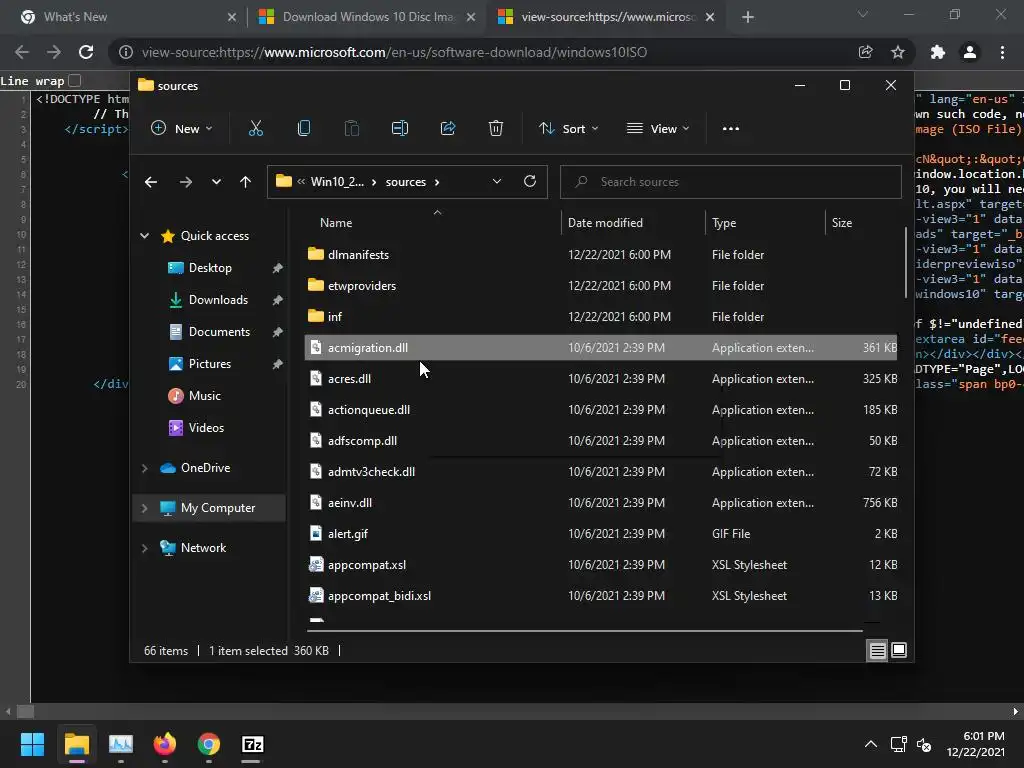
Task: Go forward in File Explorer
Action: (x=186, y=182)
